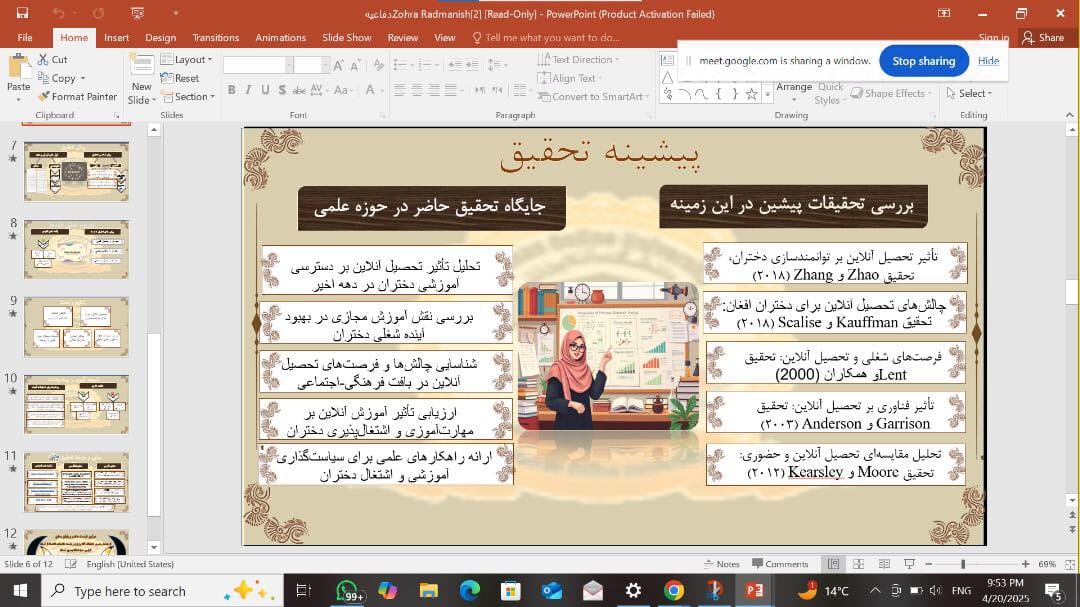Screen dimensions: 1080x607
Task: Toggle Comments pane in status bar
Action: click(779, 564)
